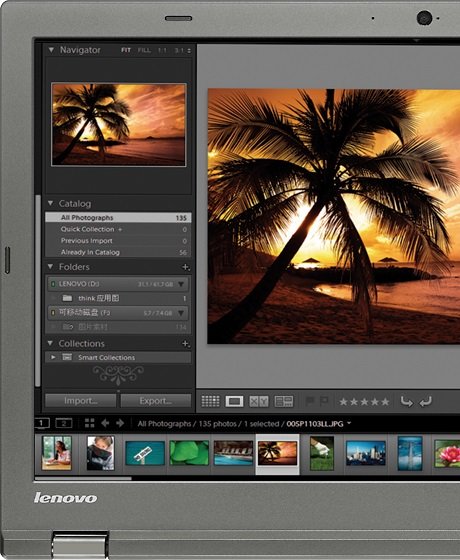Collapse the Navigator panel

51,50
